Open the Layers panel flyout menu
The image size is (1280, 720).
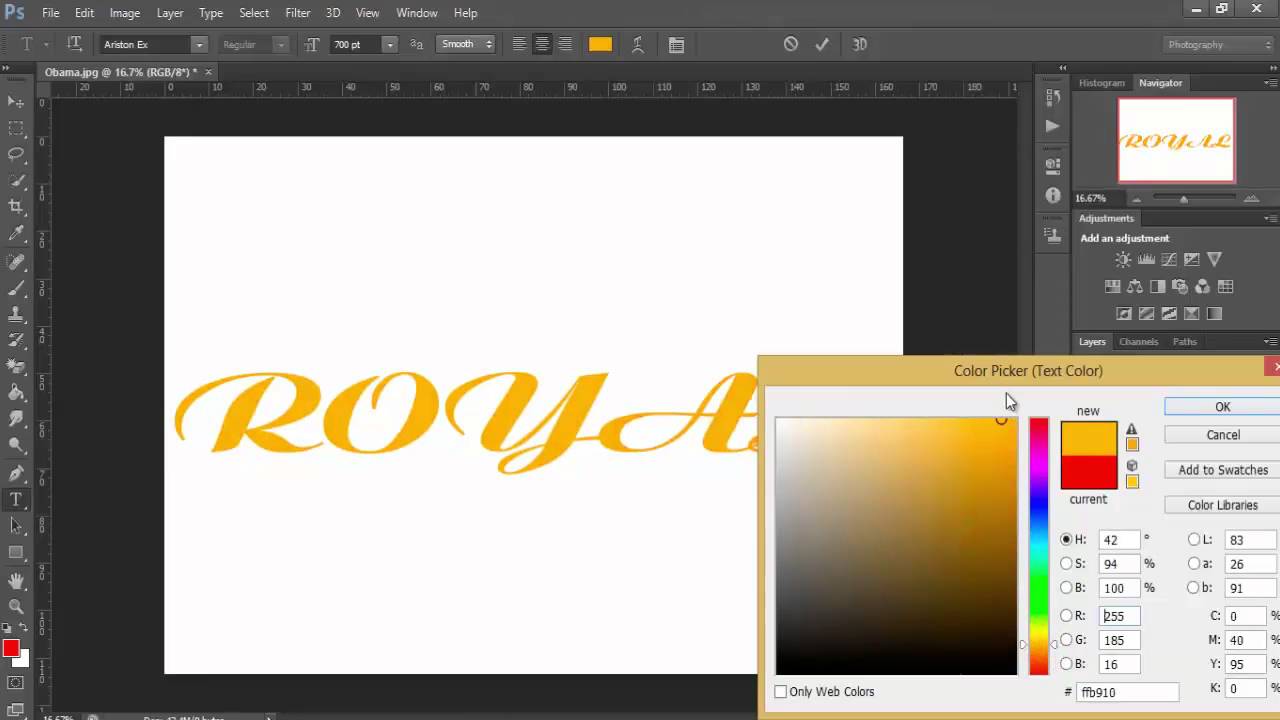1270,342
